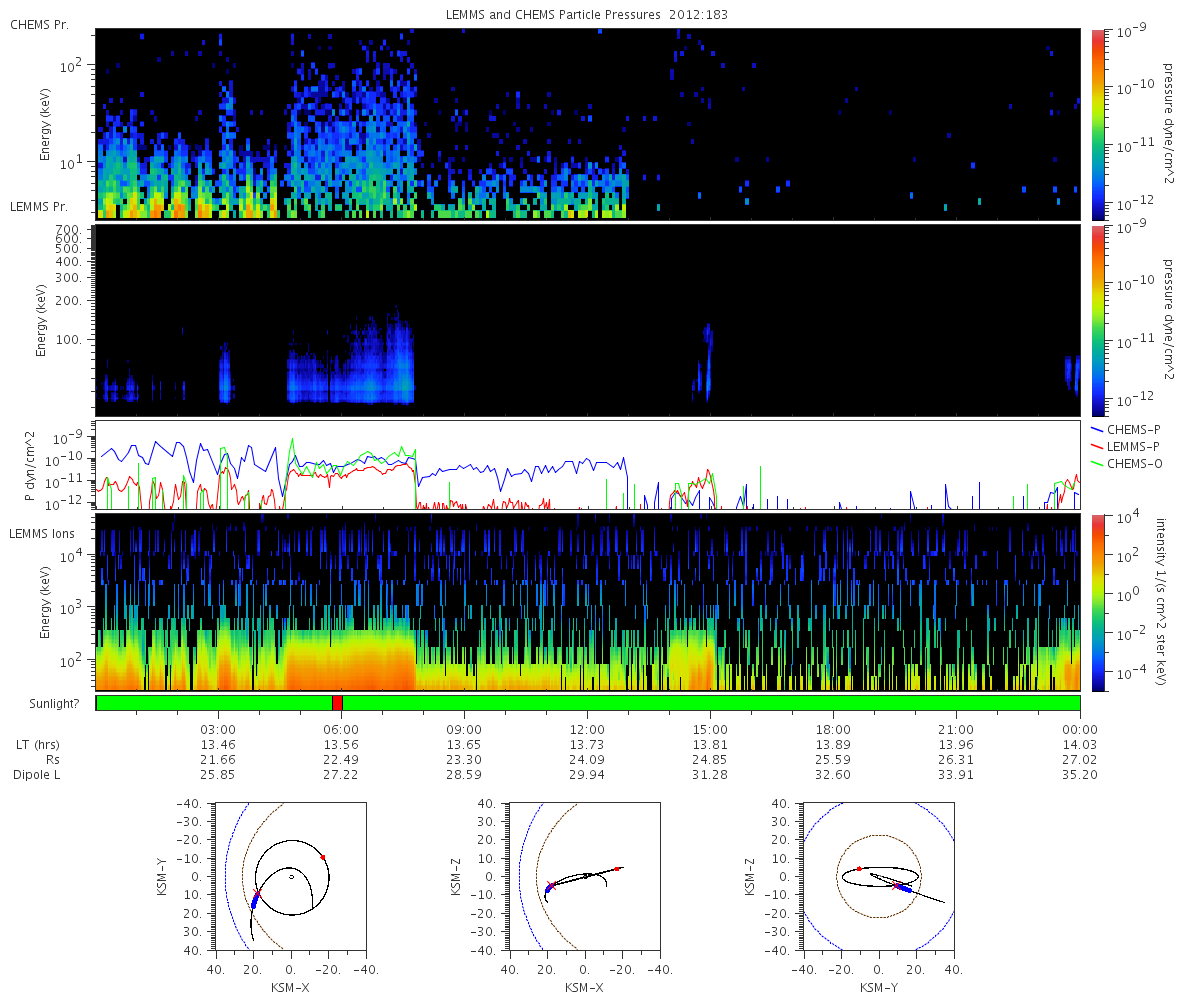Click the 'LT (hrs)' row label

click(x=36, y=745)
